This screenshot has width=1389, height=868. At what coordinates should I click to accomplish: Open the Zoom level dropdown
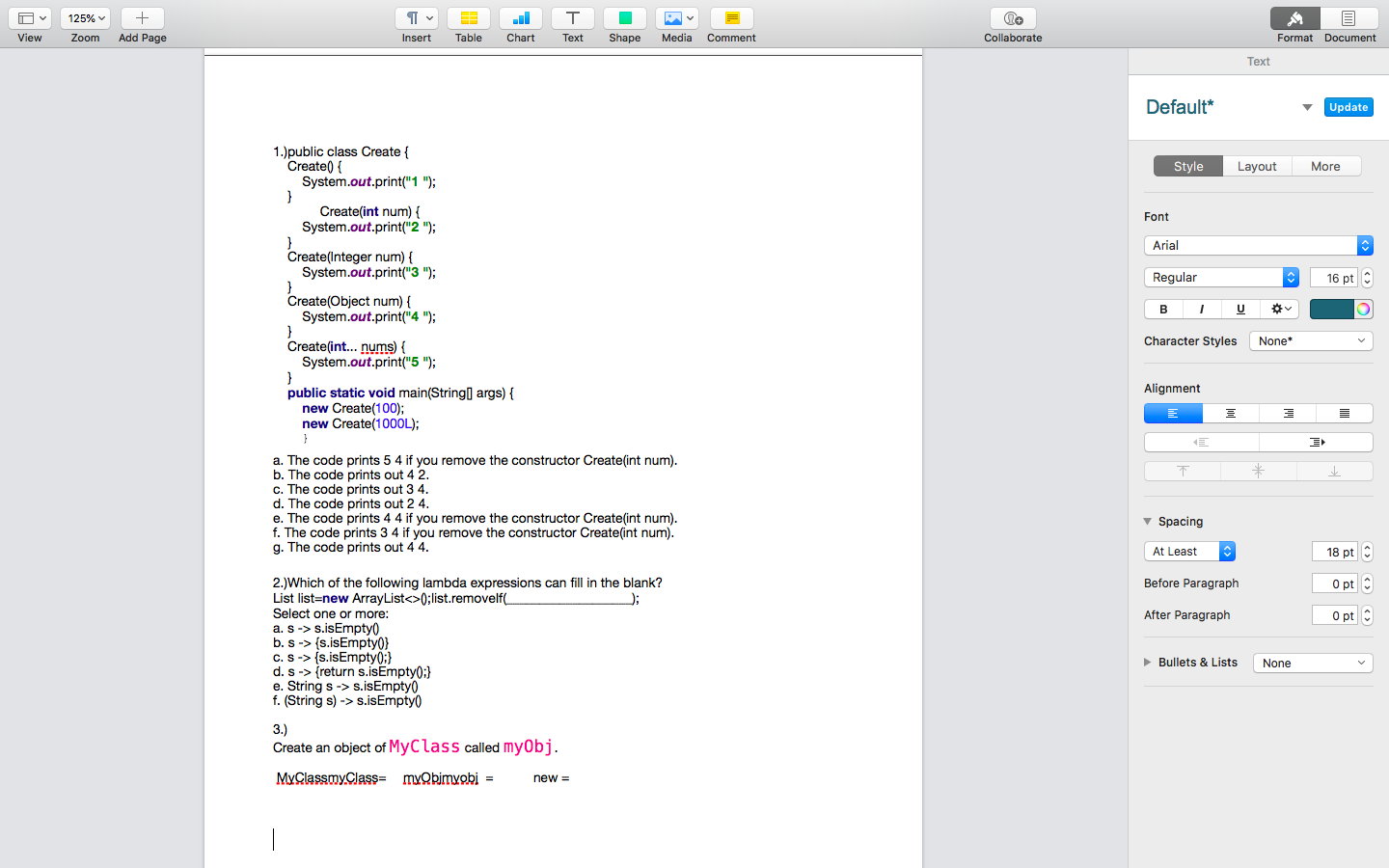click(85, 18)
